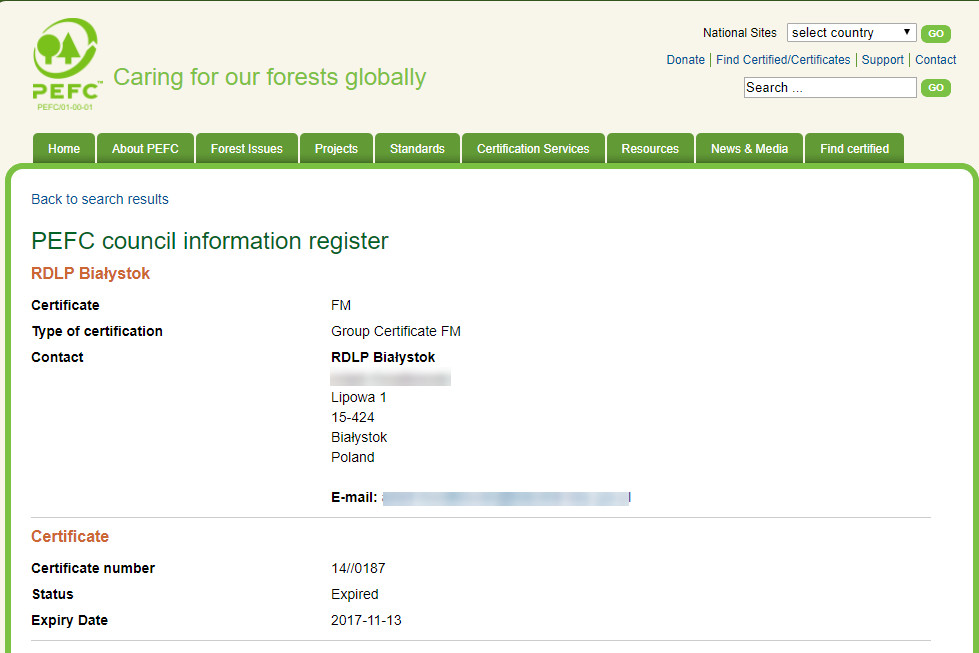This screenshot has width=979, height=653.
Task: Click the PEFC logo
Action: tap(66, 64)
